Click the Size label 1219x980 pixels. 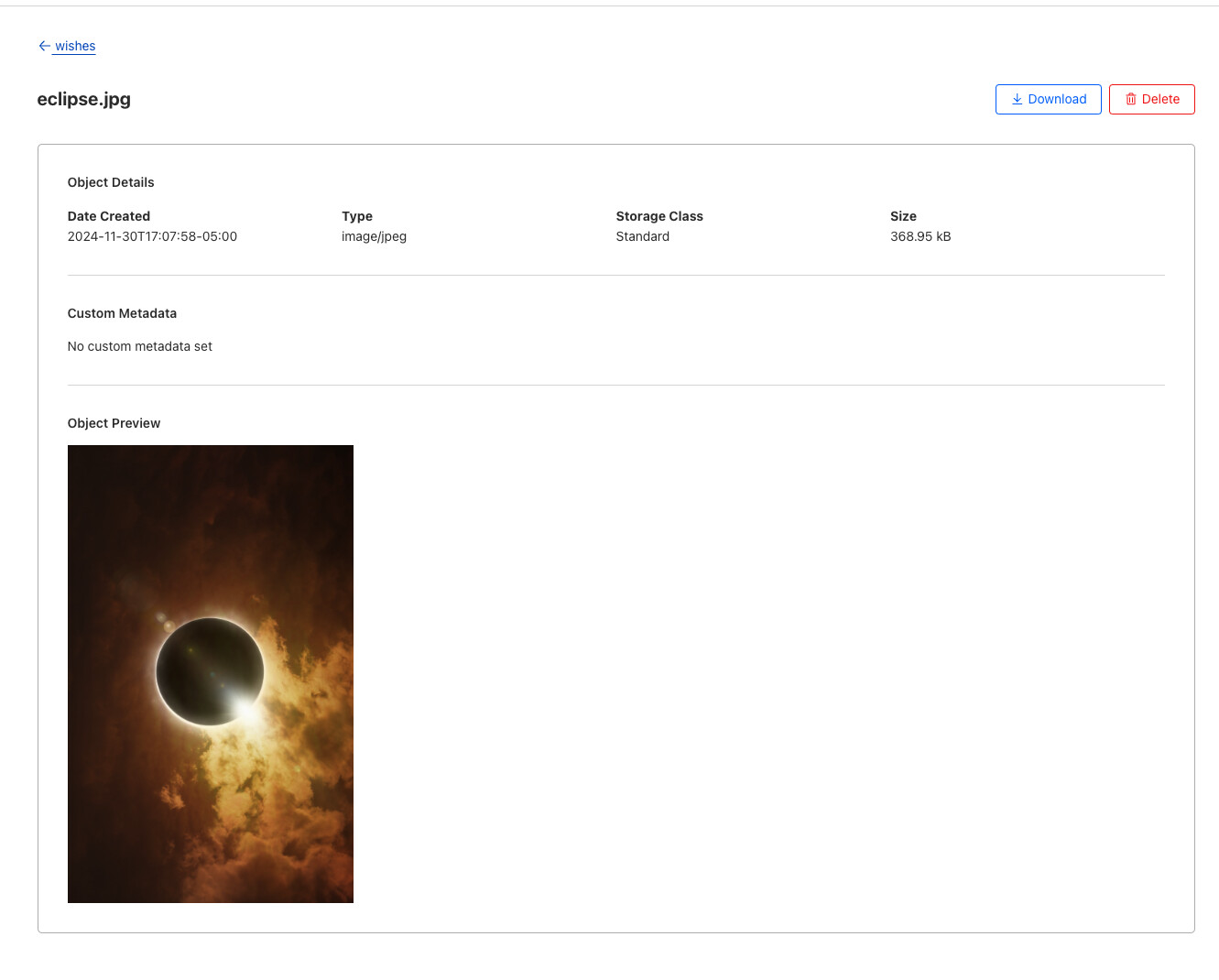tap(903, 216)
